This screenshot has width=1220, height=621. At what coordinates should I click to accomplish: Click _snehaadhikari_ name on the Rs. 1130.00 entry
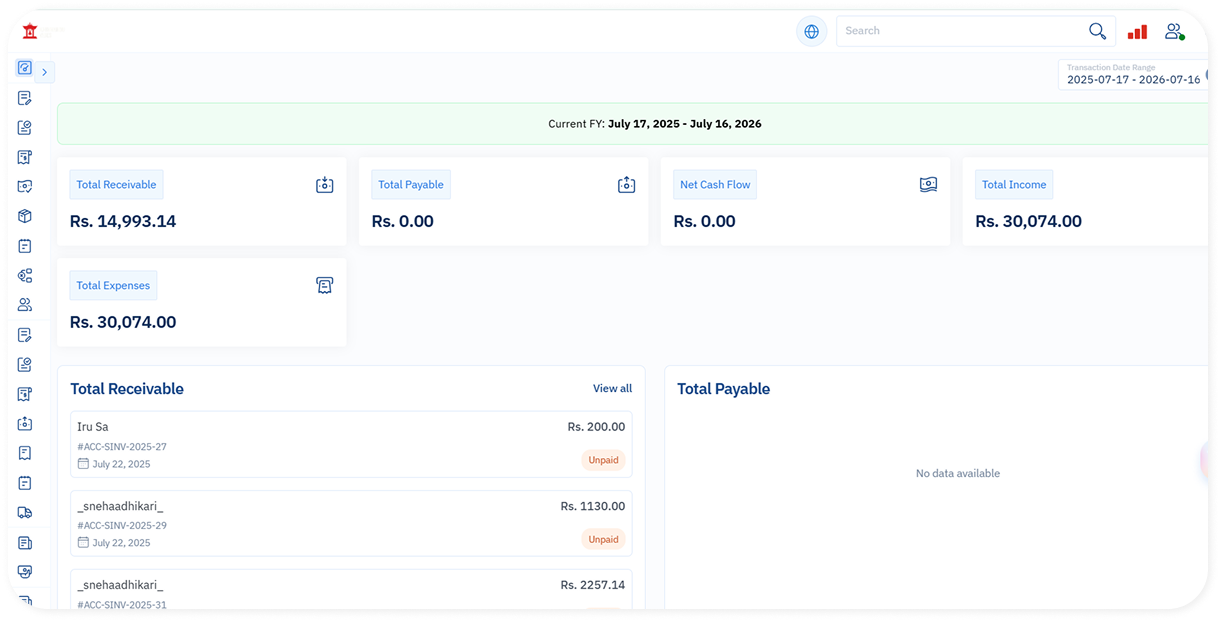click(x=120, y=507)
